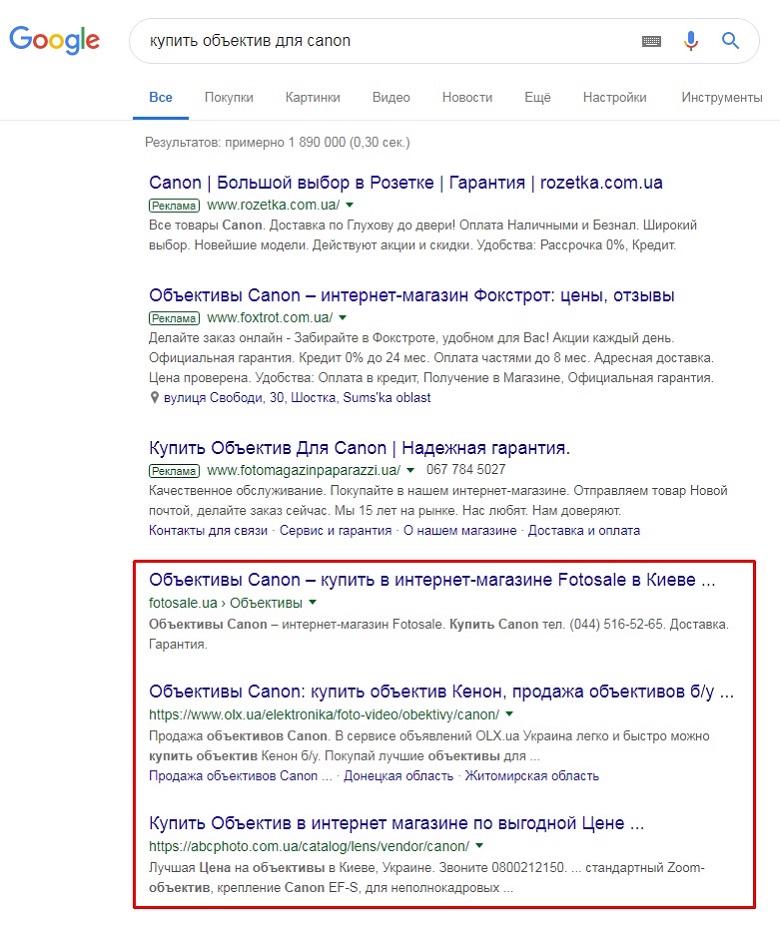Open the Продажа объективов Canon sitelink
Image resolution: width=780 pixels, height=925 pixels.
pyautogui.click(x=240, y=776)
